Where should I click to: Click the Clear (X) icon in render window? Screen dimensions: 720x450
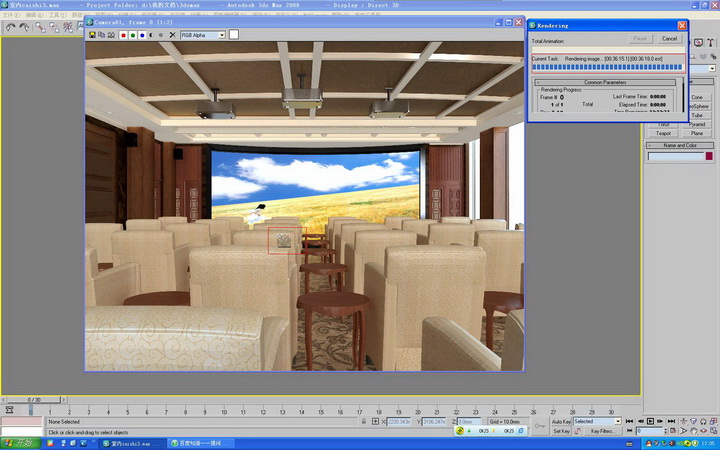pyautogui.click(x=172, y=35)
